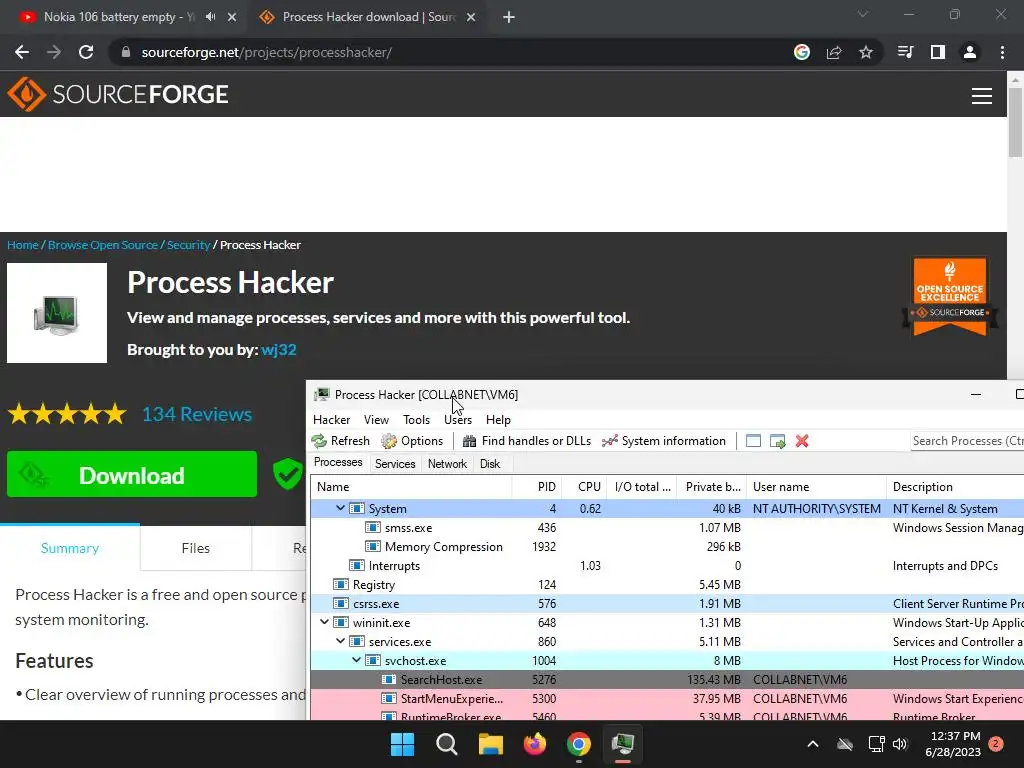Open the wj32 author link
The width and height of the screenshot is (1024, 768).
[x=279, y=350]
